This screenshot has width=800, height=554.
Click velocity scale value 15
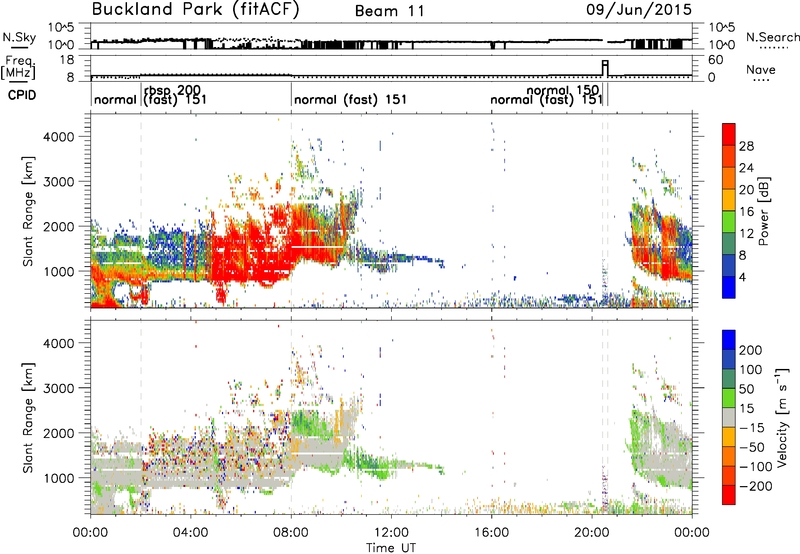coord(746,409)
